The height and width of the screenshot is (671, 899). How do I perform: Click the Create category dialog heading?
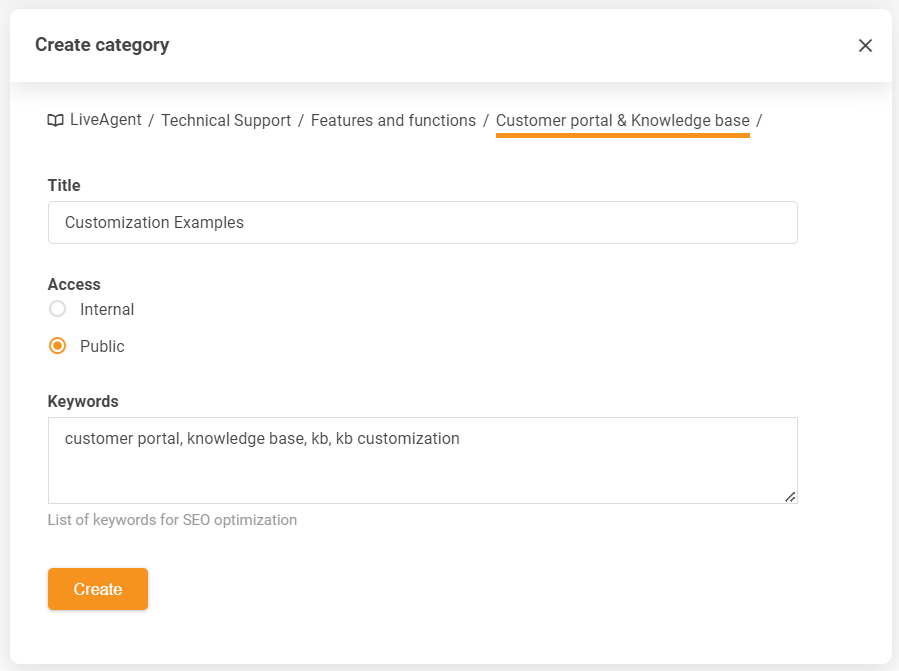102,45
